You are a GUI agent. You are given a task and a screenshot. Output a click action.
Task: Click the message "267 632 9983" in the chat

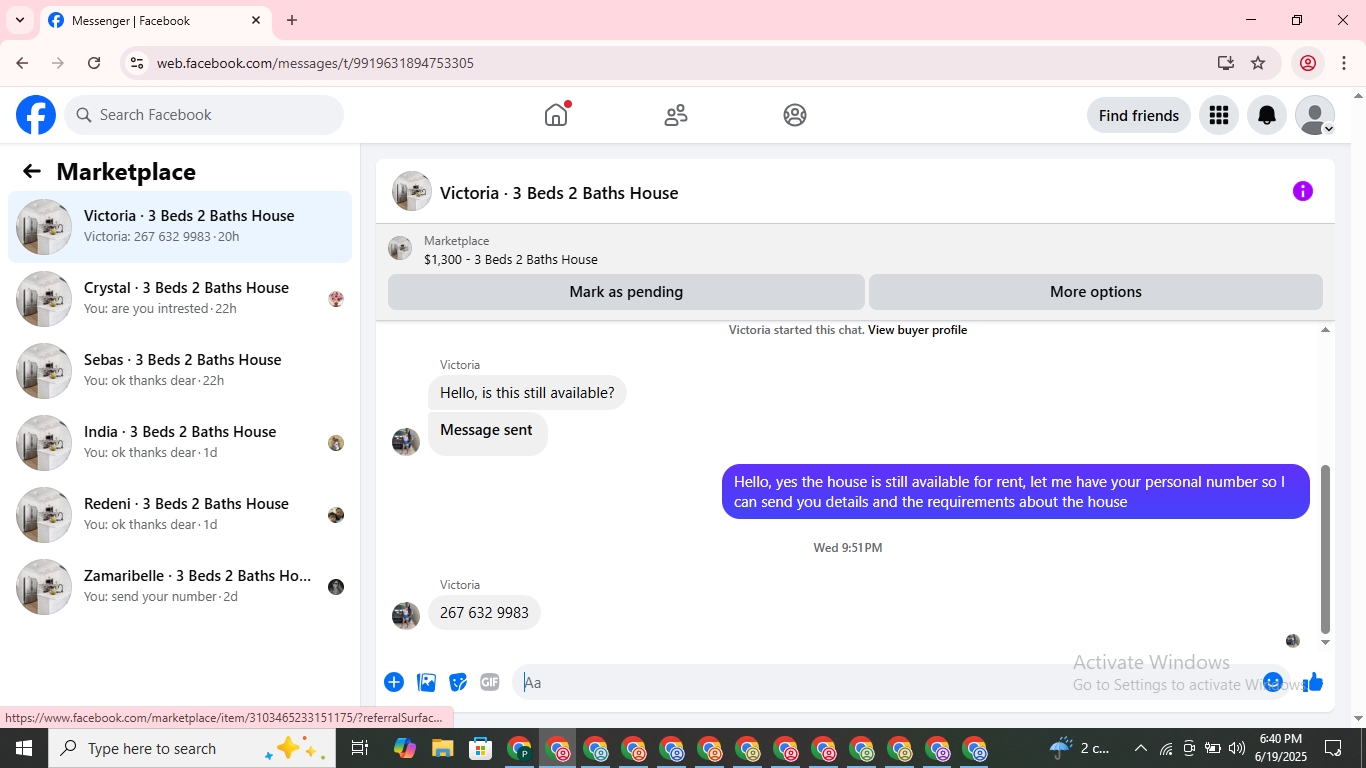[484, 613]
